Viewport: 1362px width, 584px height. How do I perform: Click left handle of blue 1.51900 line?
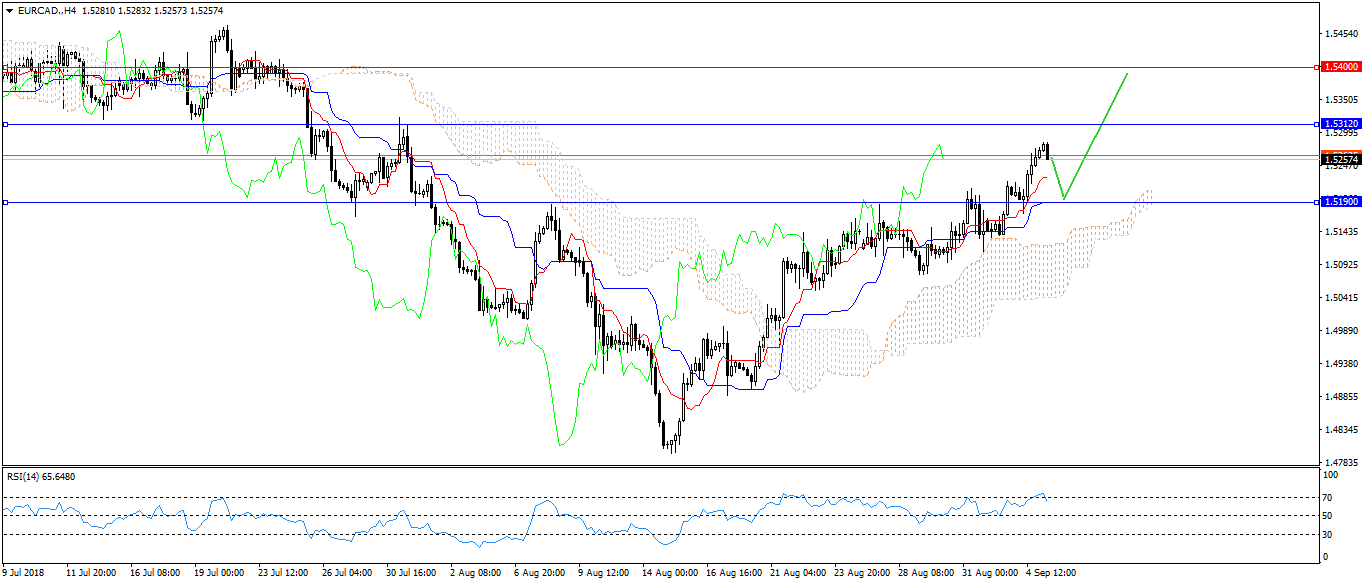coord(5,202)
